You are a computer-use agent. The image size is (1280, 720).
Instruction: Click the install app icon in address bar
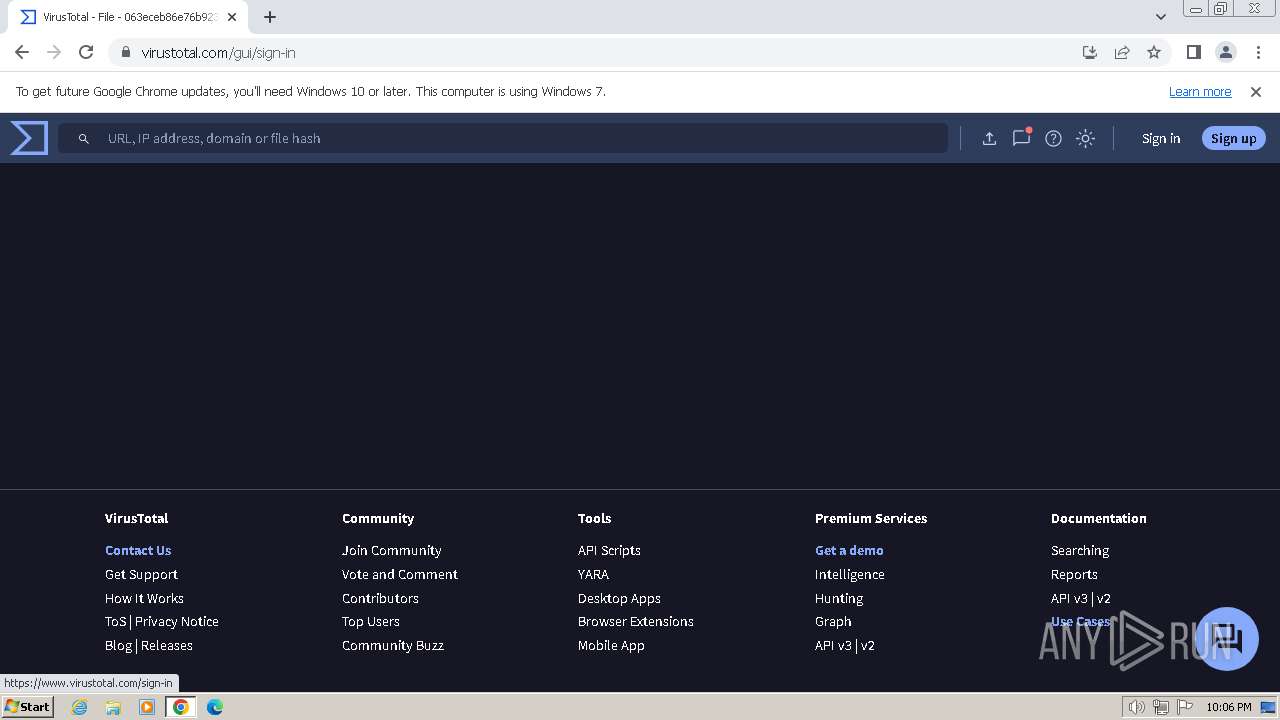tap(1090, 53)
